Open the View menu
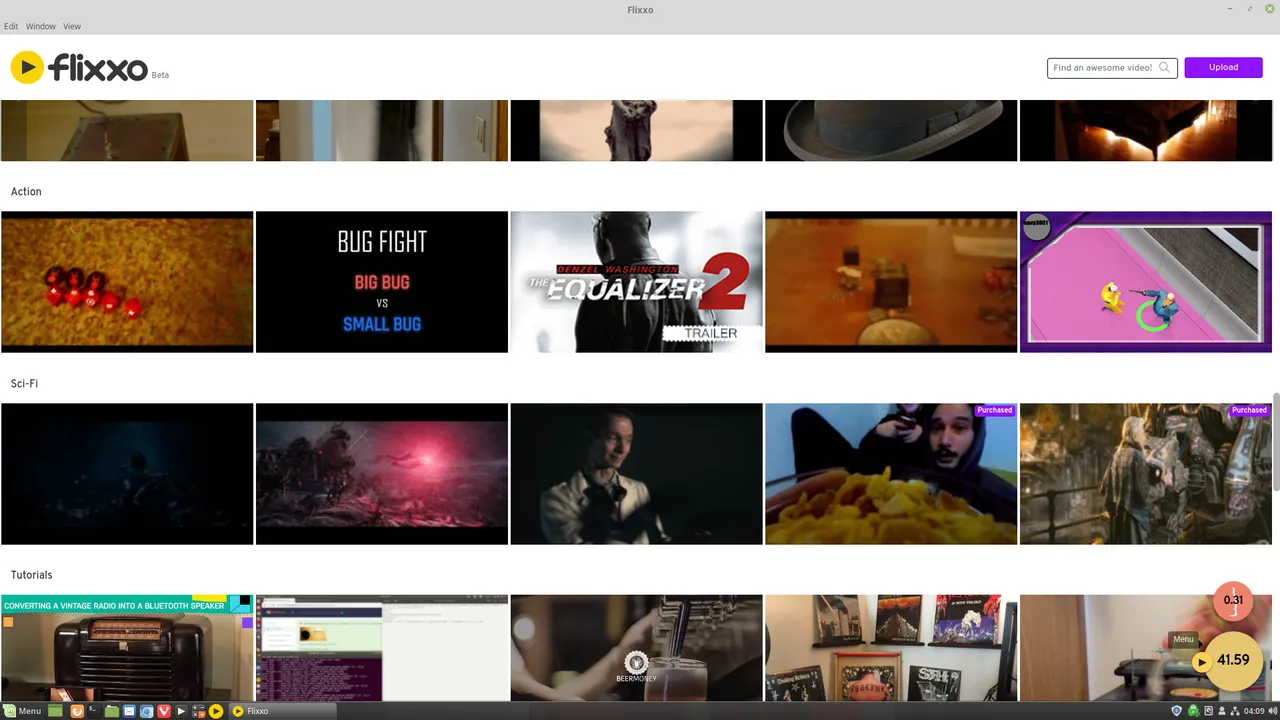This screenshot has height=720, width=1280. click(72, 26)
